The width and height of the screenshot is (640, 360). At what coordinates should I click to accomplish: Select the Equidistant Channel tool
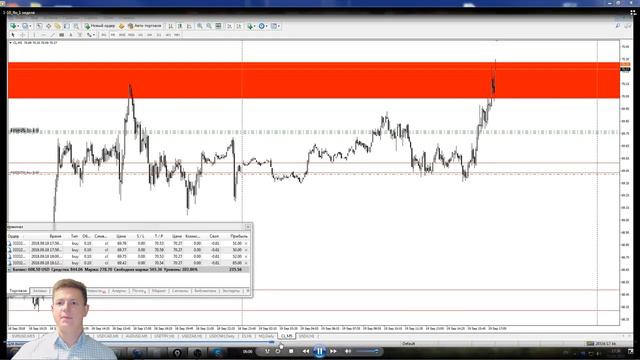point(62,35)
